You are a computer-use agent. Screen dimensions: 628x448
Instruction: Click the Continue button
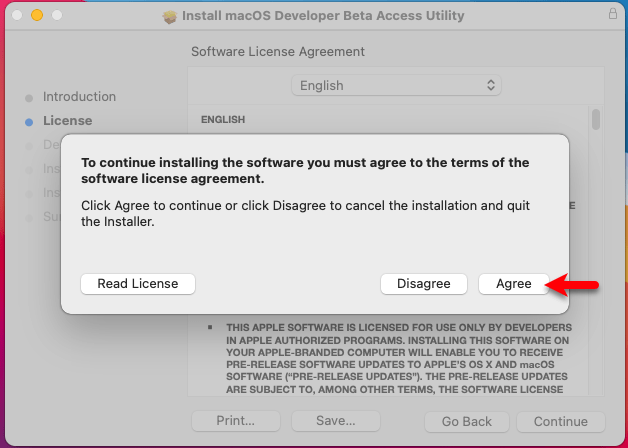click(x=561, y=422)
